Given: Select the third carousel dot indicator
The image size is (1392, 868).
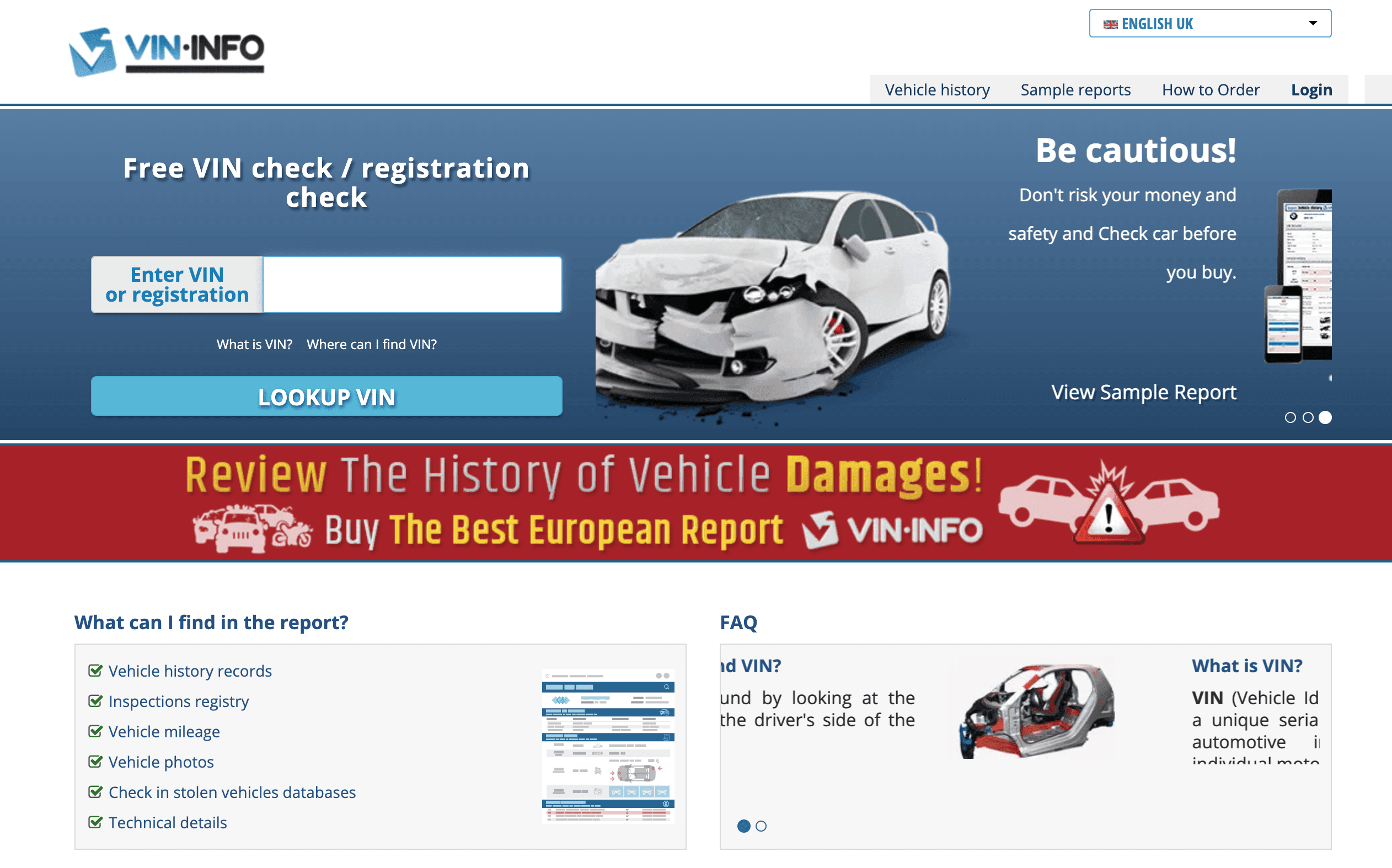Looking at the screenshot, I should 1324,419.
